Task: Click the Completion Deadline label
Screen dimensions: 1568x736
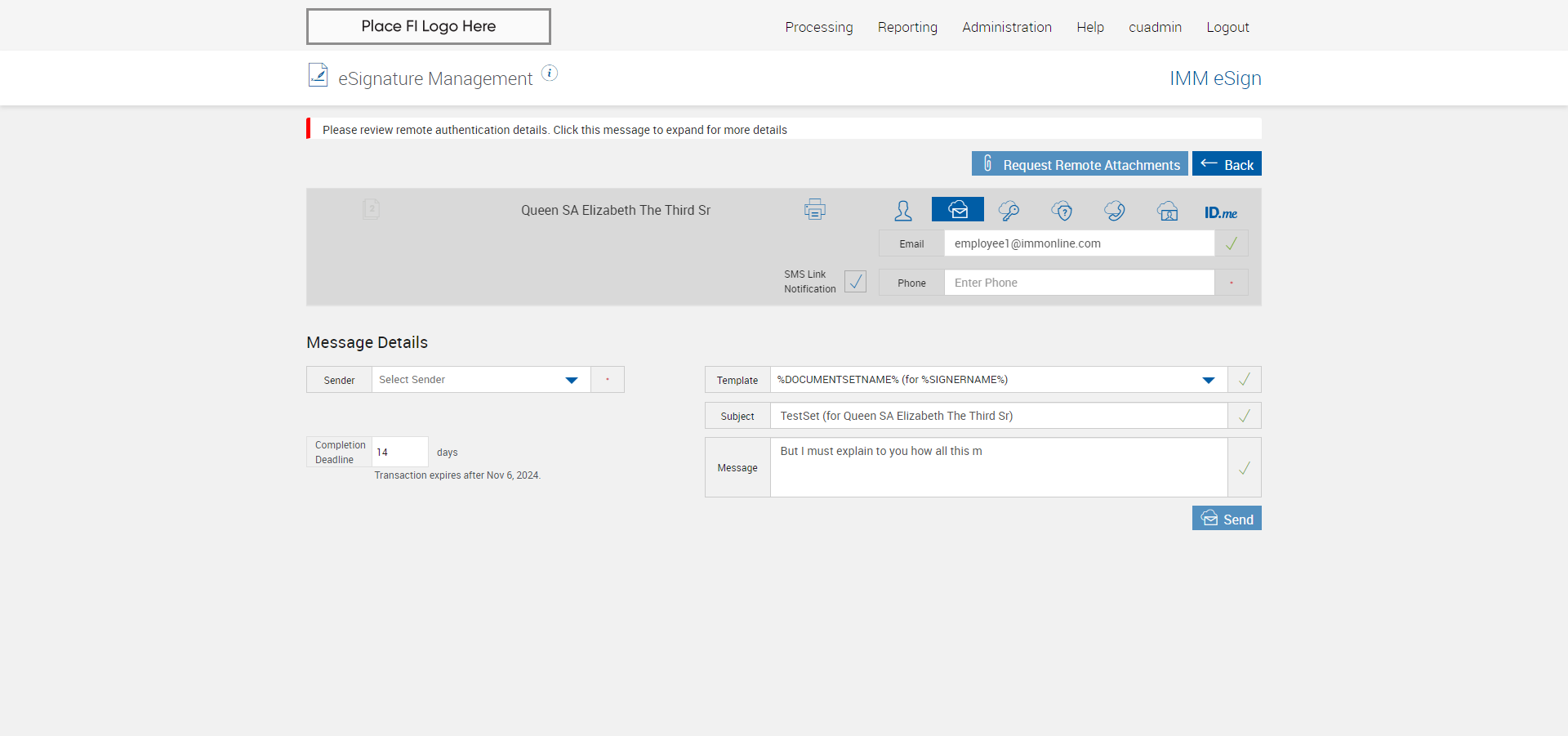Action: pyautogui.click(x=340, y=453)
